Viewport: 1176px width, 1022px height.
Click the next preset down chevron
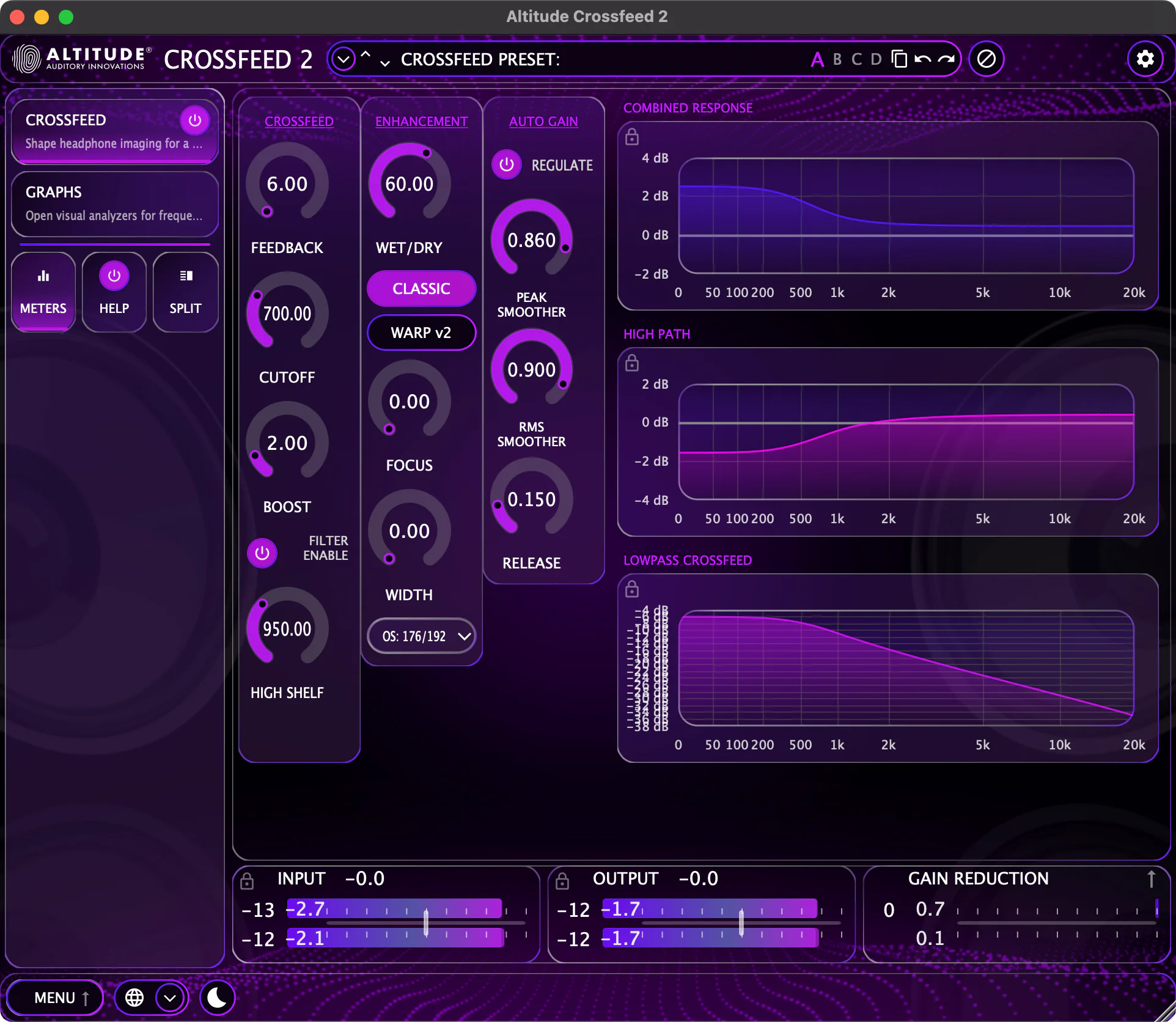[x=385, y=64]
